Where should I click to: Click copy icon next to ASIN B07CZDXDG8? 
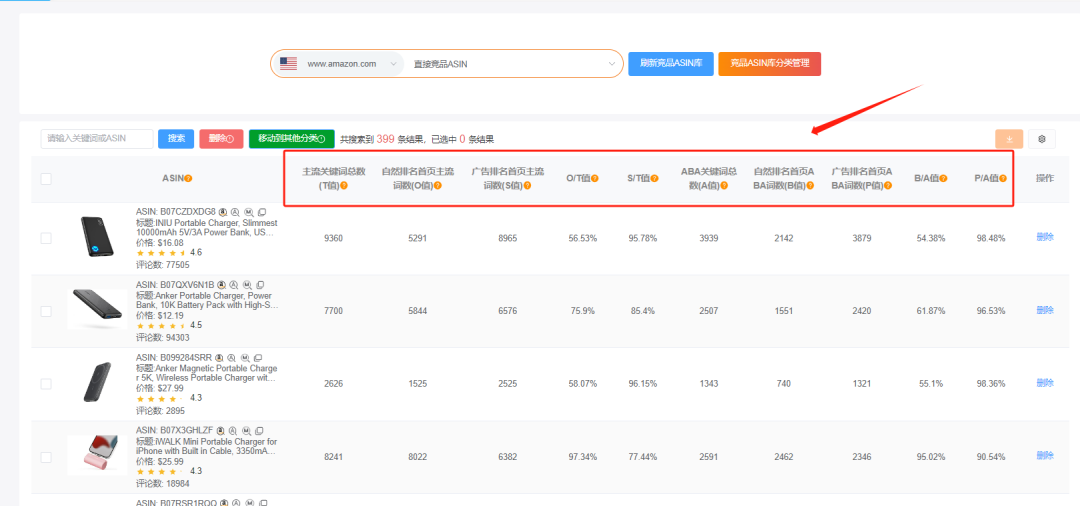point(262,211)
